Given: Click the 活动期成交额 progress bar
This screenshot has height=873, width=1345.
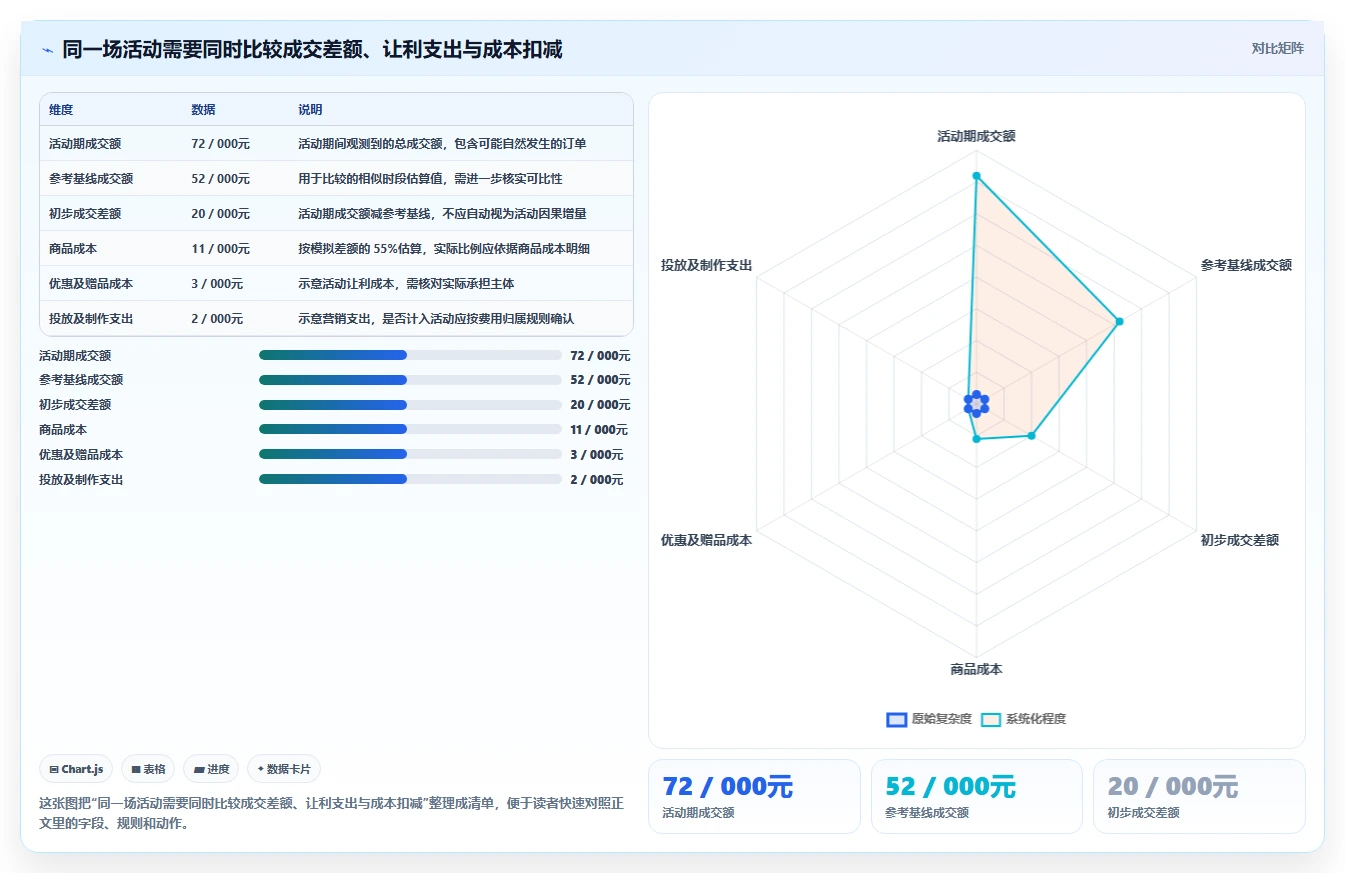Looking at the screenshot, I should point(410,355).
